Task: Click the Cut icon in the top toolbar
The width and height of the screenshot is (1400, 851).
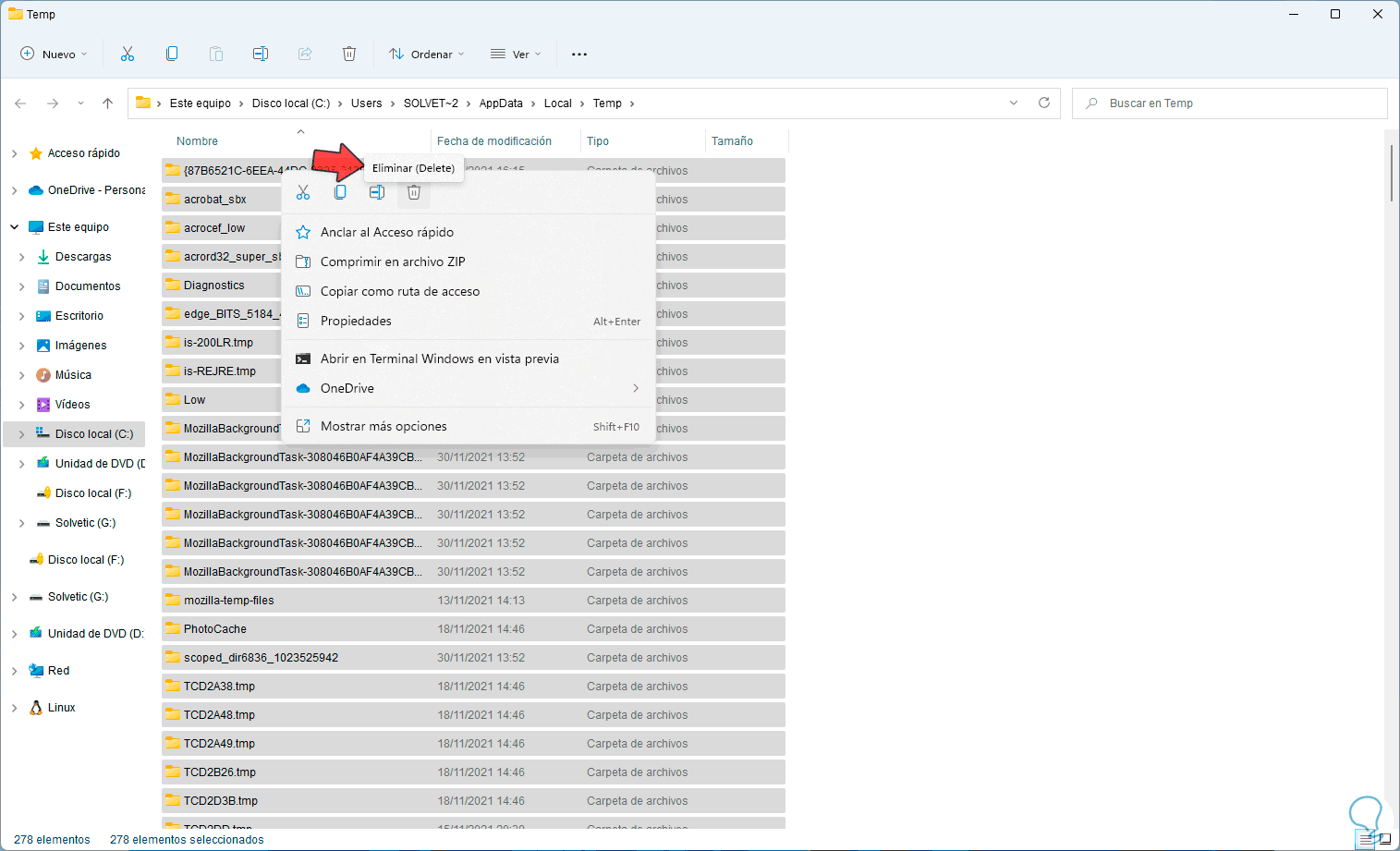Action: (x=128, y=54)
